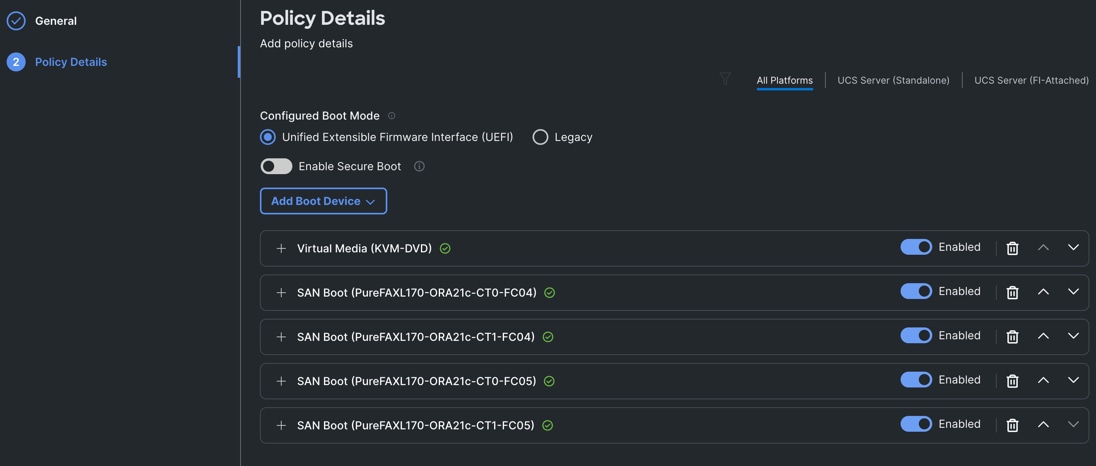Expand SAN Boot PureFAXL170-ORA21c-CT0-FC05 details

(x=281, y=381)
